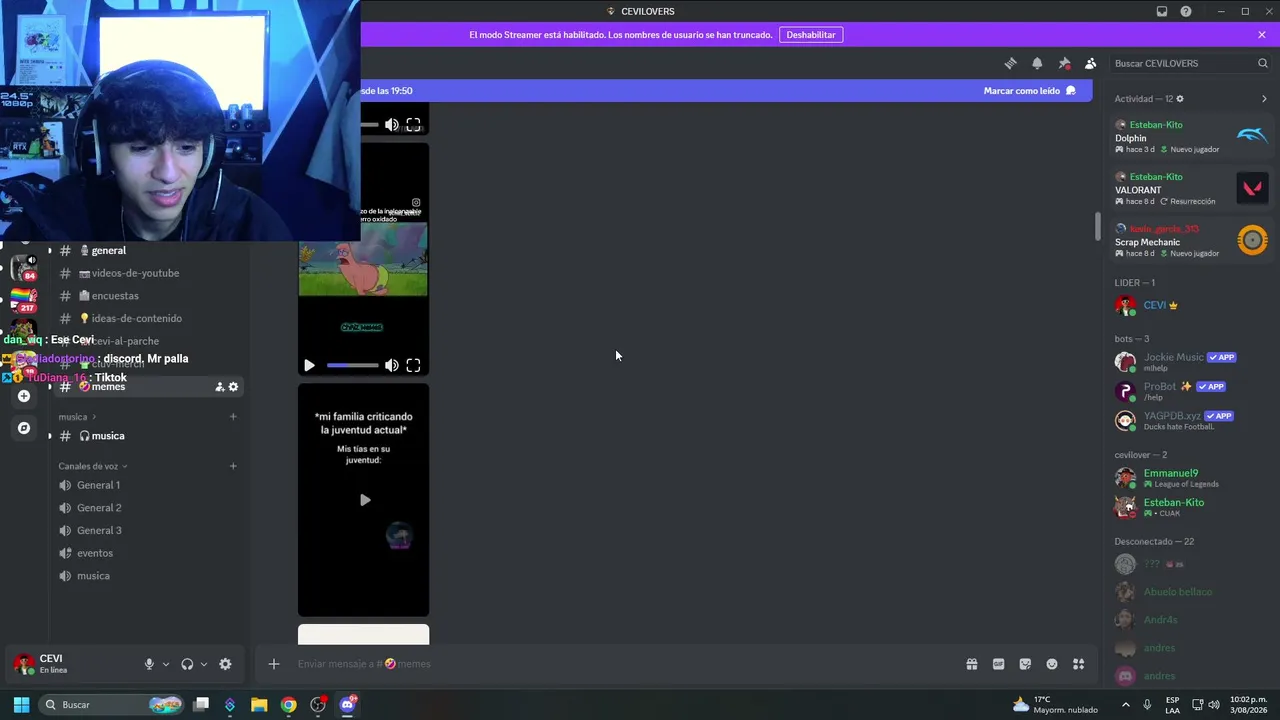
Task: Open Discover servers compass icon
Action: coord(24,428)
